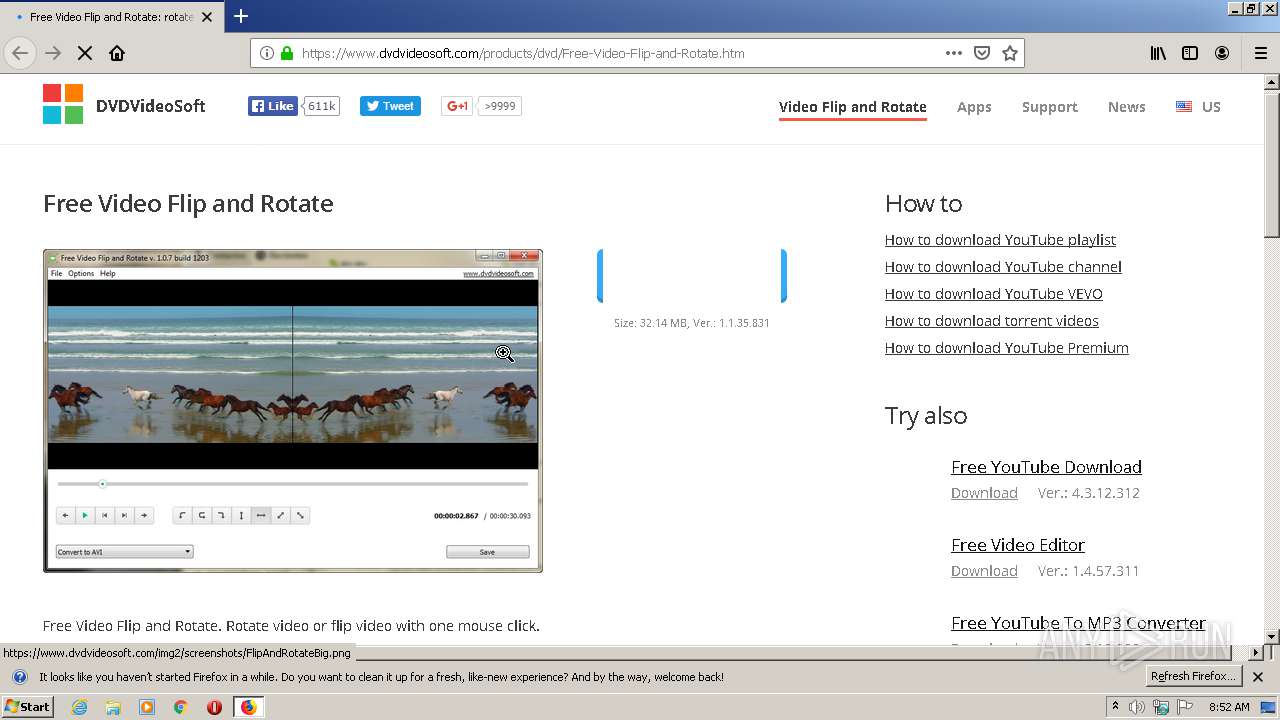
Task: Open Free YouTube To MP3 Converter link
Action: pyautogui.click(x=1078, y=623)
